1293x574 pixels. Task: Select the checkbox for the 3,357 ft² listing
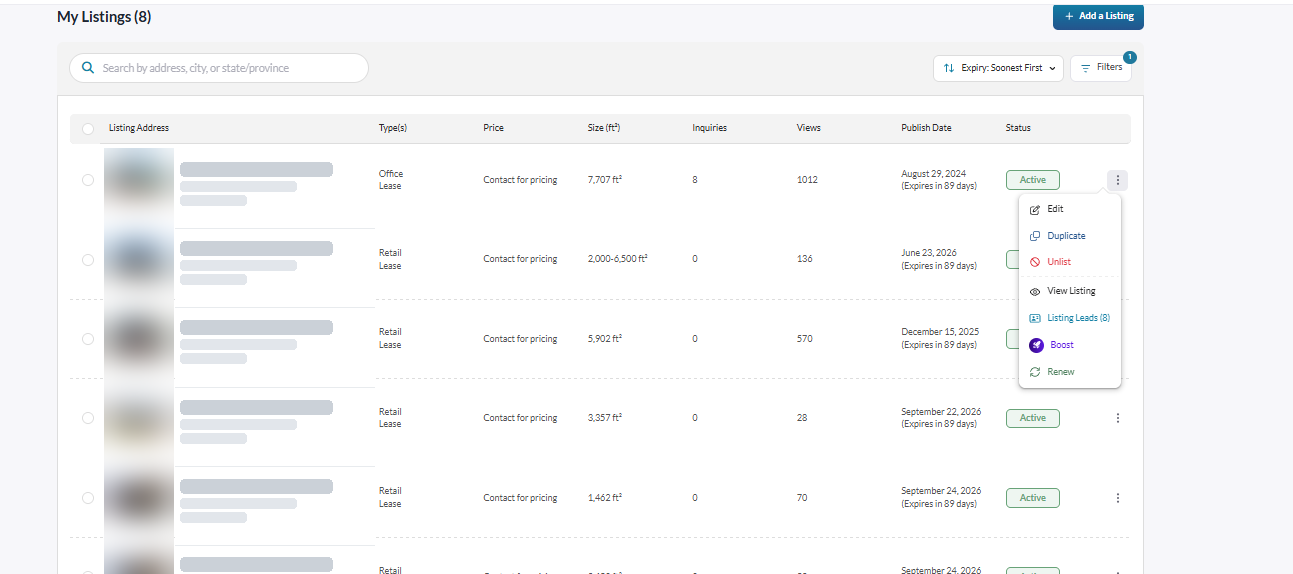pyautogui.click(x=88, y=418)
